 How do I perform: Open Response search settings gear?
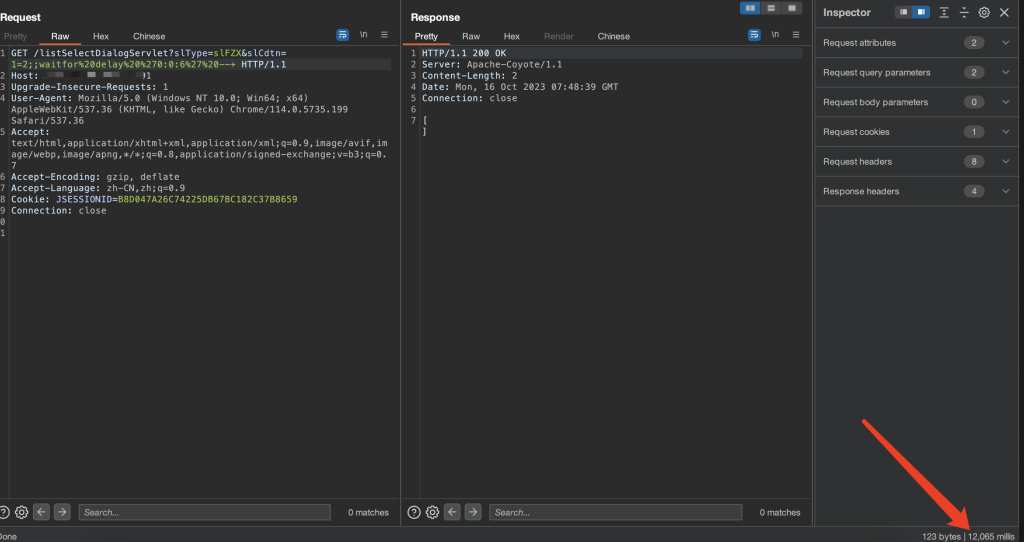[x=432, y=513]
